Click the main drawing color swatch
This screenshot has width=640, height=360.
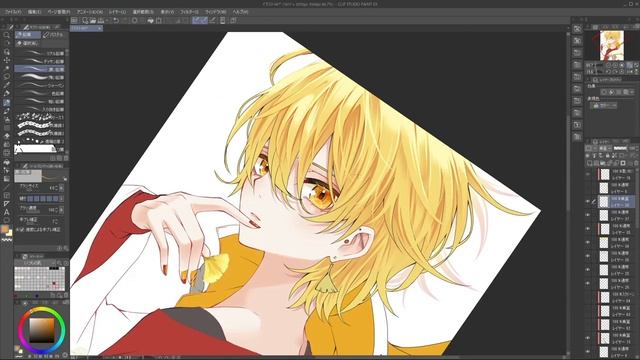pyautogui.click(x=5, y=229)
